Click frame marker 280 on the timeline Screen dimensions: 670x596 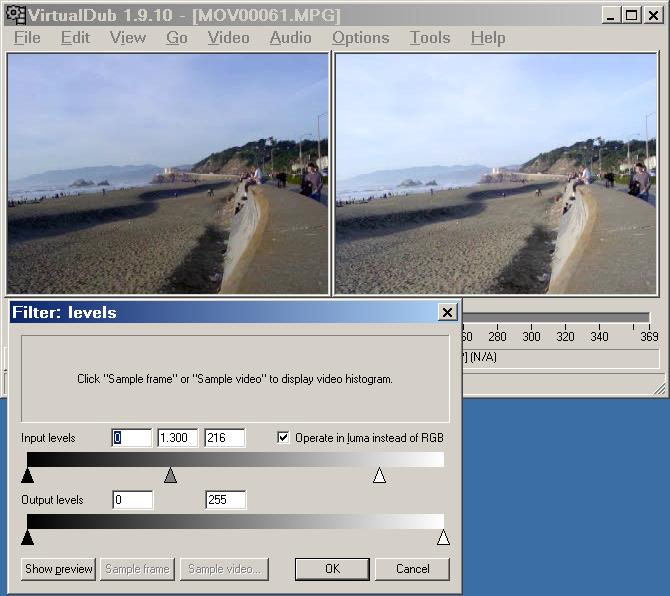tap(497, 336)
